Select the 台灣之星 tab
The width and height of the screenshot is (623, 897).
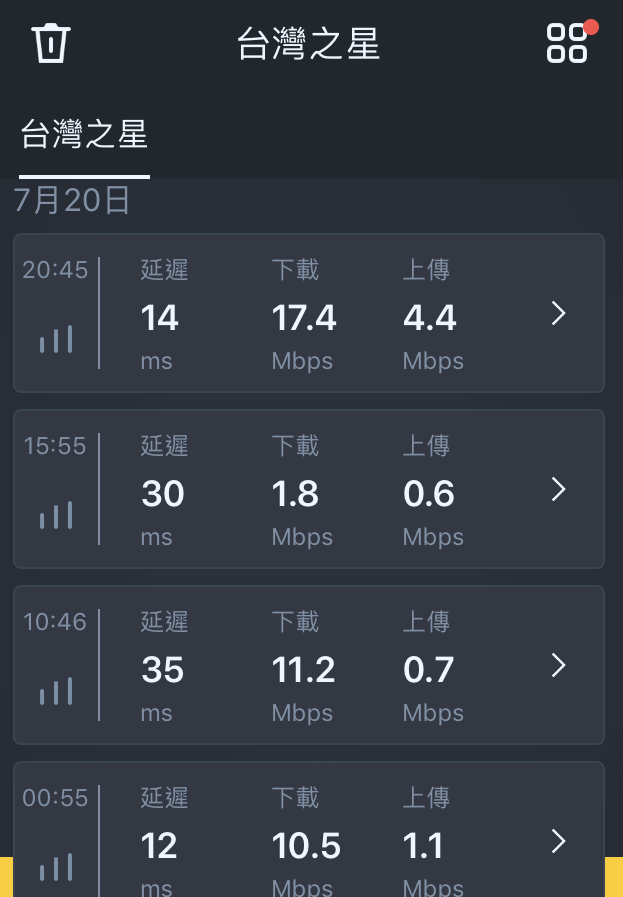click(x=84, y=134)
